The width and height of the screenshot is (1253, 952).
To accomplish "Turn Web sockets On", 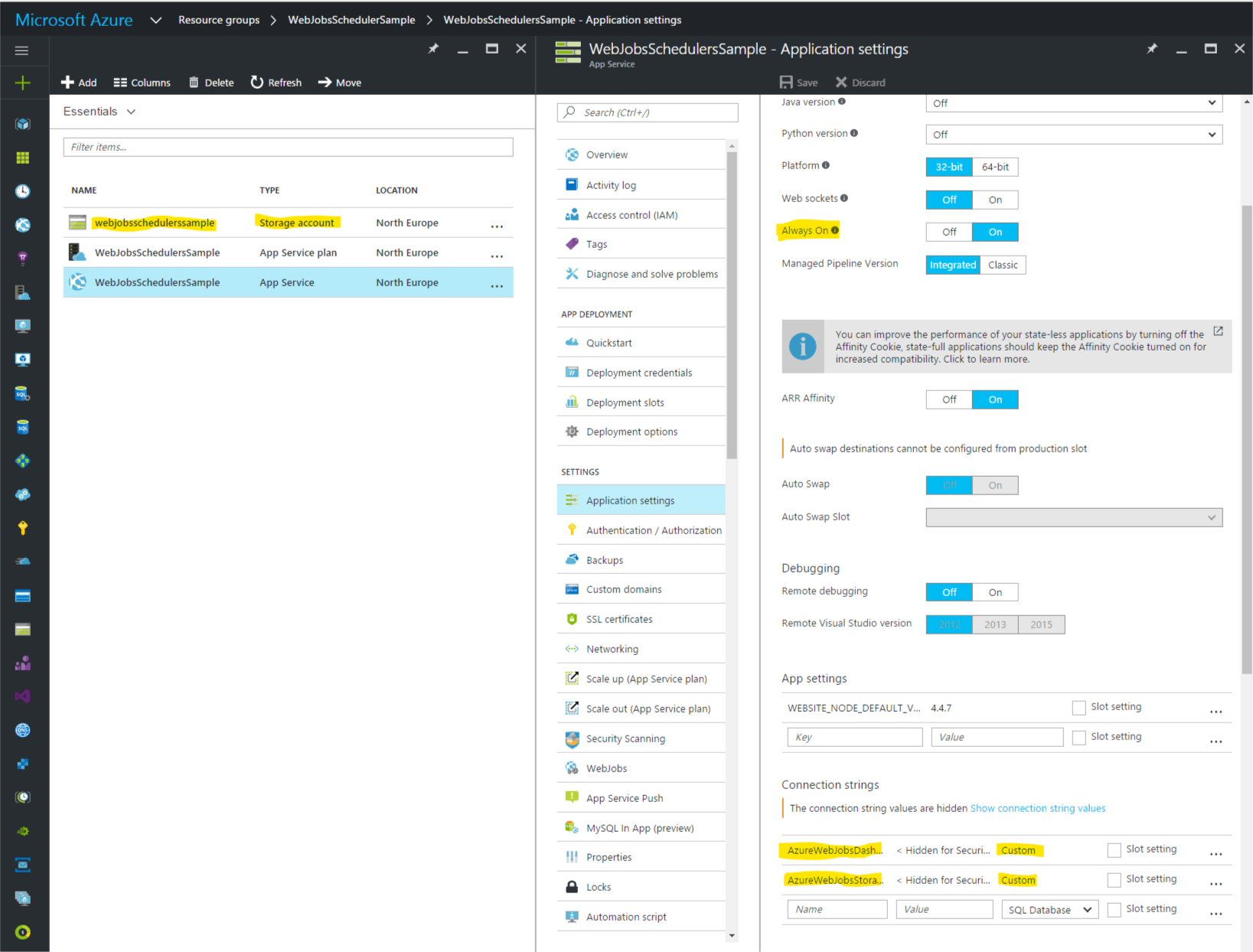I will [x=995, y=200].
